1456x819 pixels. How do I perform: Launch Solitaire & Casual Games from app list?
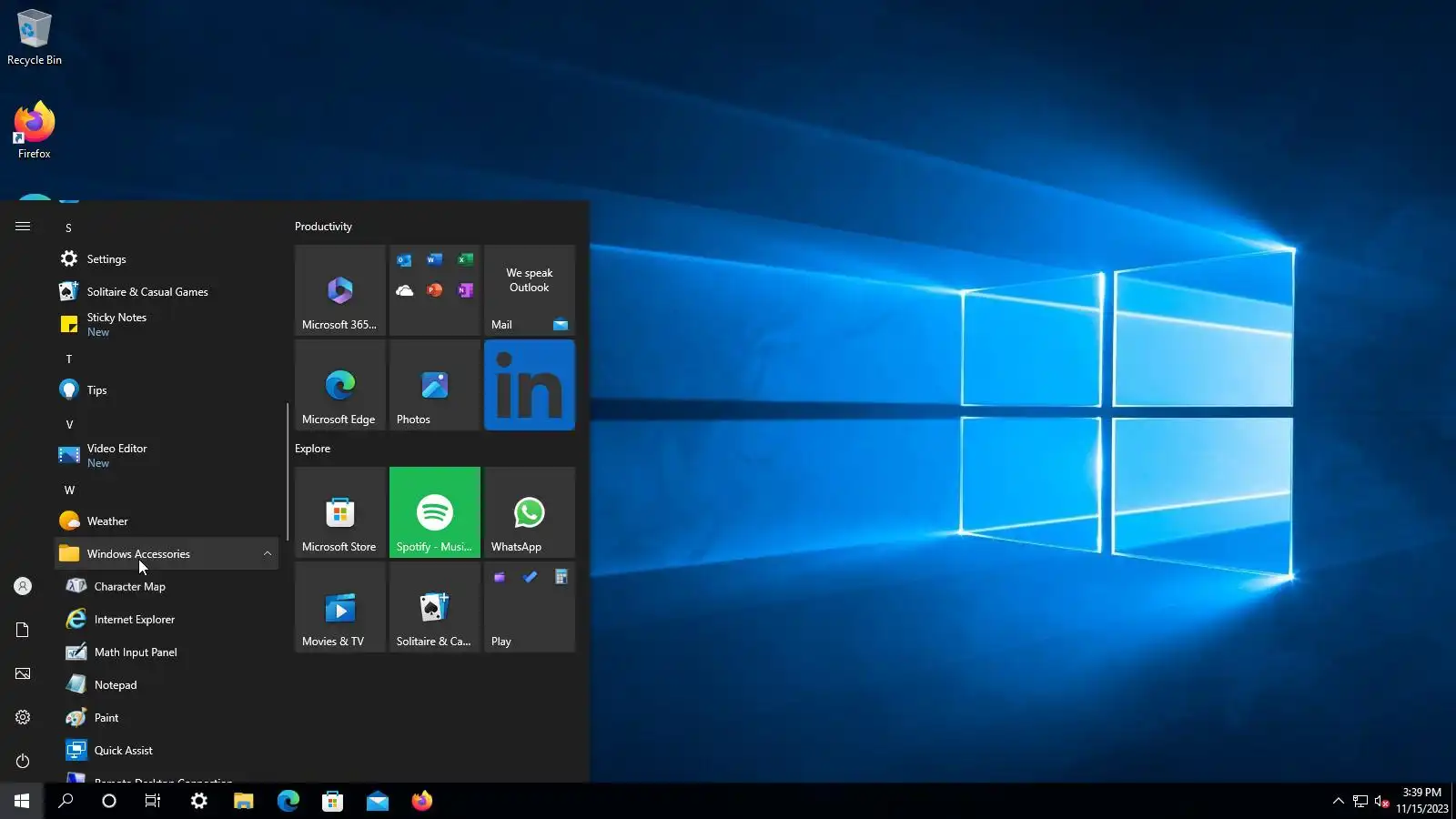tap(167, 292)
